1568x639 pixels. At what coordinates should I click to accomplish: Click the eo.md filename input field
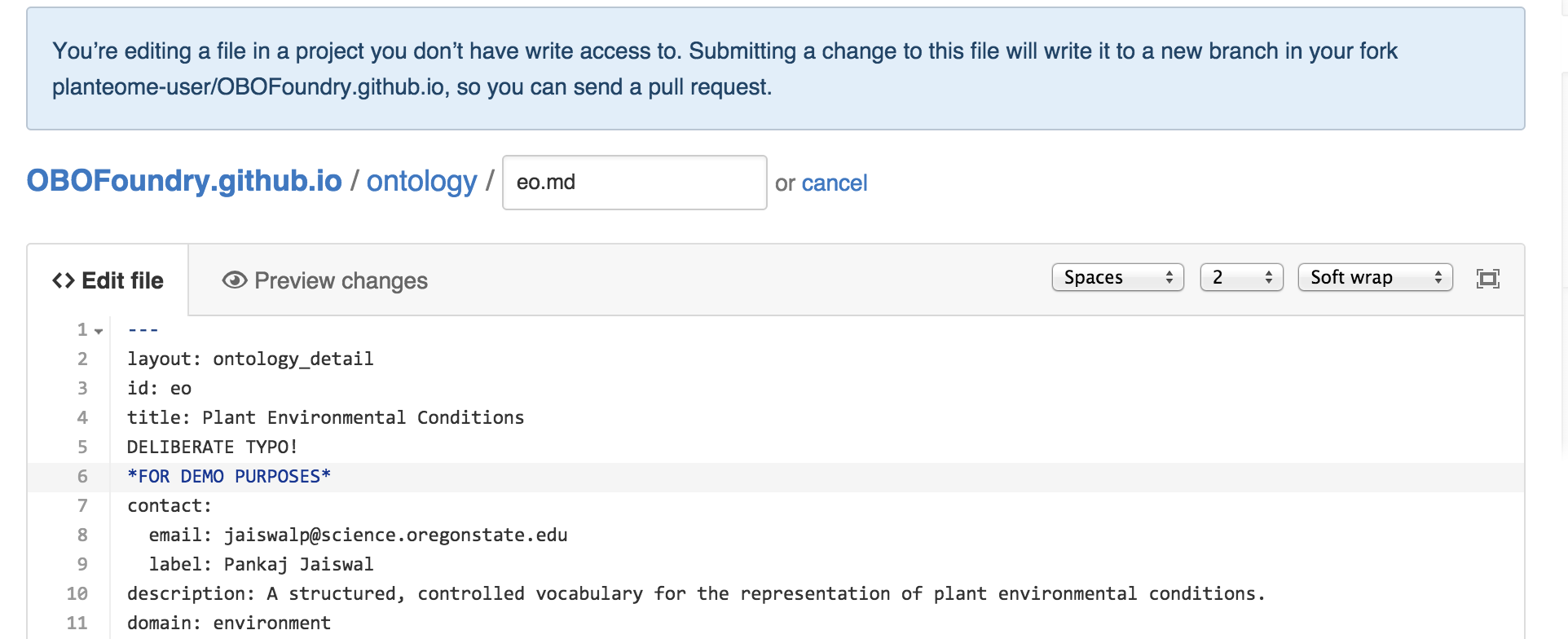coord(634,183)
